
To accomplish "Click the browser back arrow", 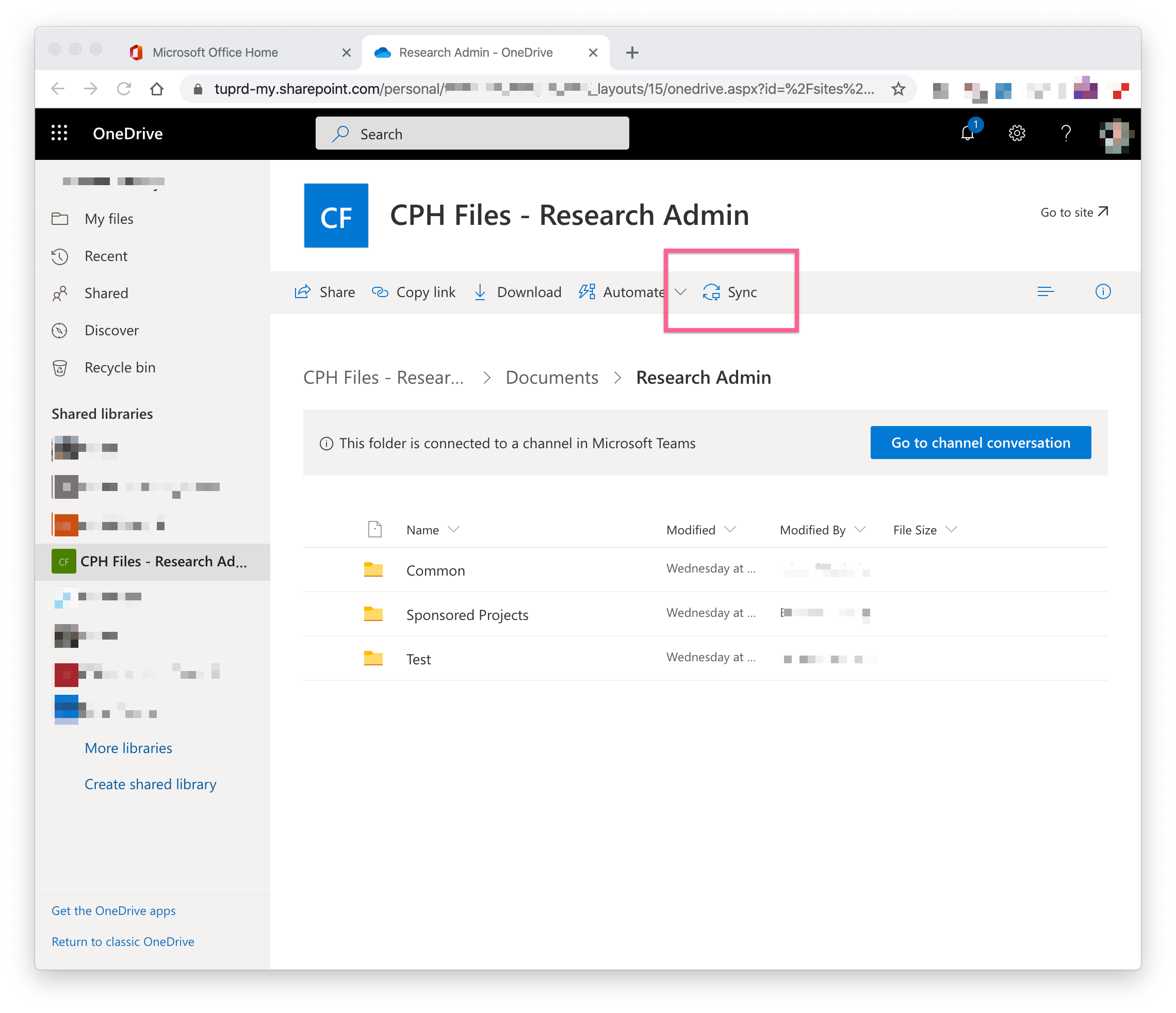I will pos(58,89).
